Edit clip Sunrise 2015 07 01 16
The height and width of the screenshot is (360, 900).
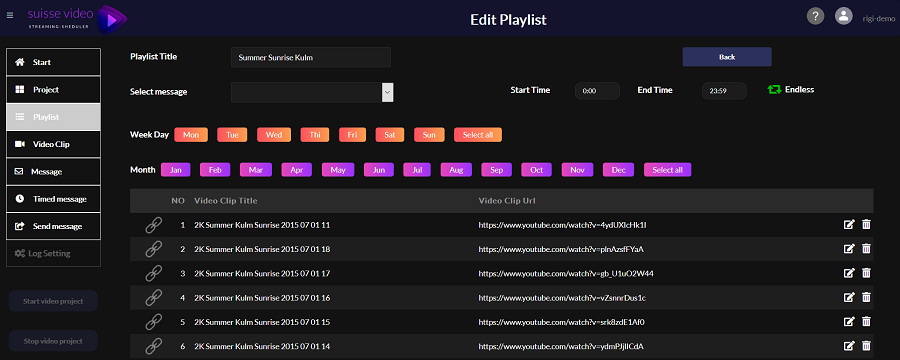click(848, 297)
